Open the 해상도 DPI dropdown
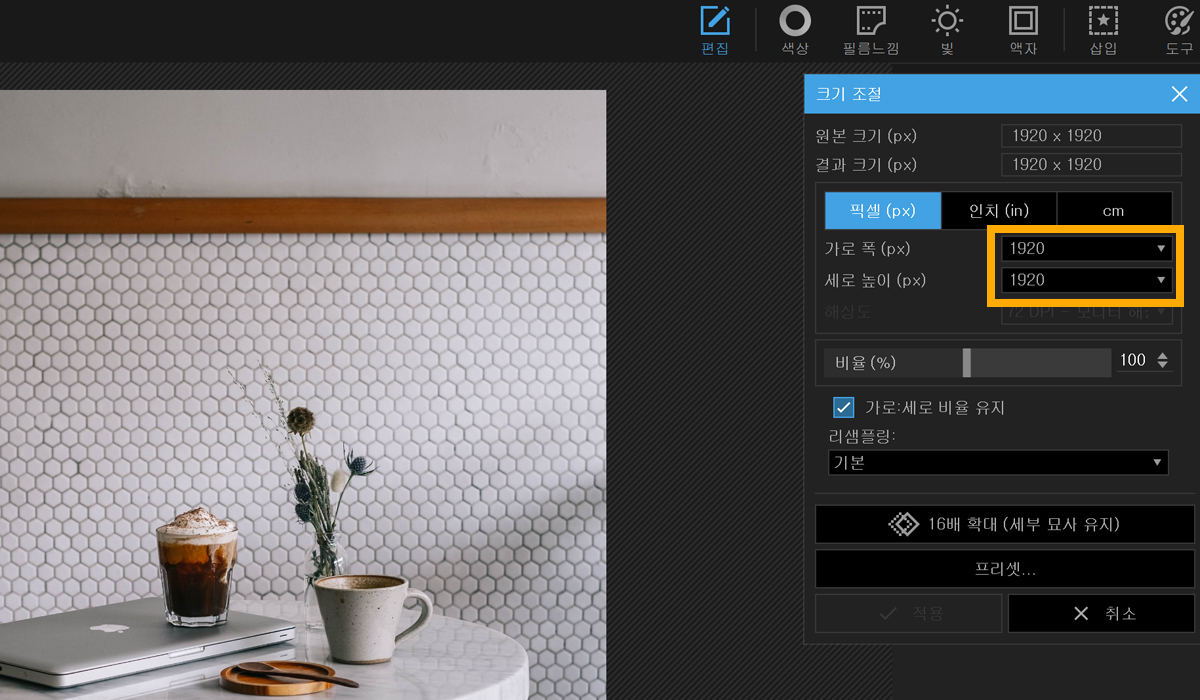 [x=1087, y=312]
